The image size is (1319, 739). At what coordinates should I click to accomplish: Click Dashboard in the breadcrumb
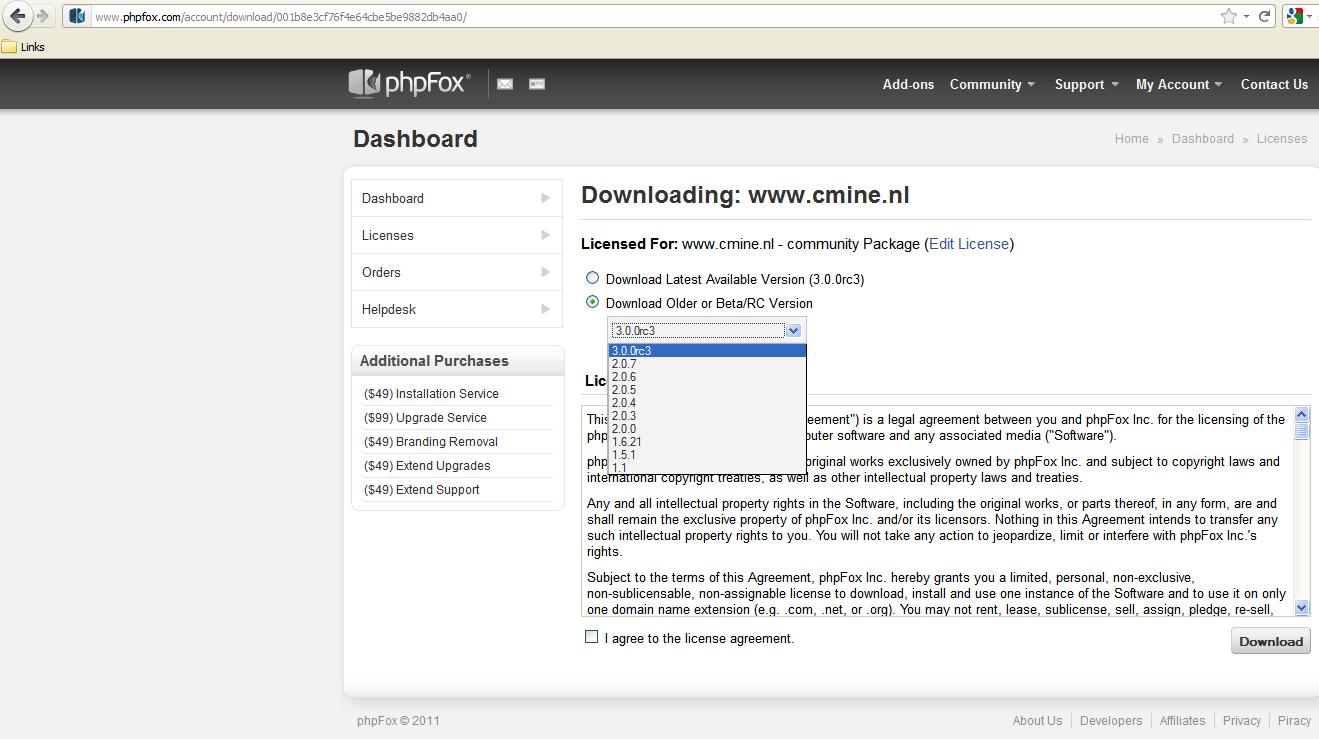1202,139
